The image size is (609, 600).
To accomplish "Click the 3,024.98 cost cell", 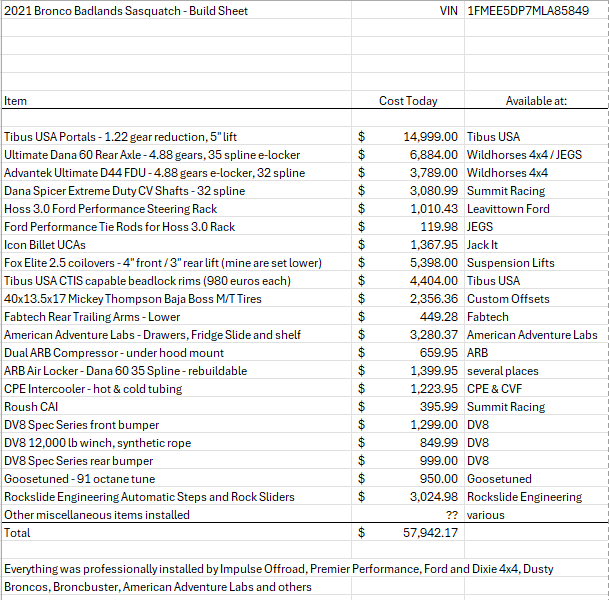I will [408, 496].
